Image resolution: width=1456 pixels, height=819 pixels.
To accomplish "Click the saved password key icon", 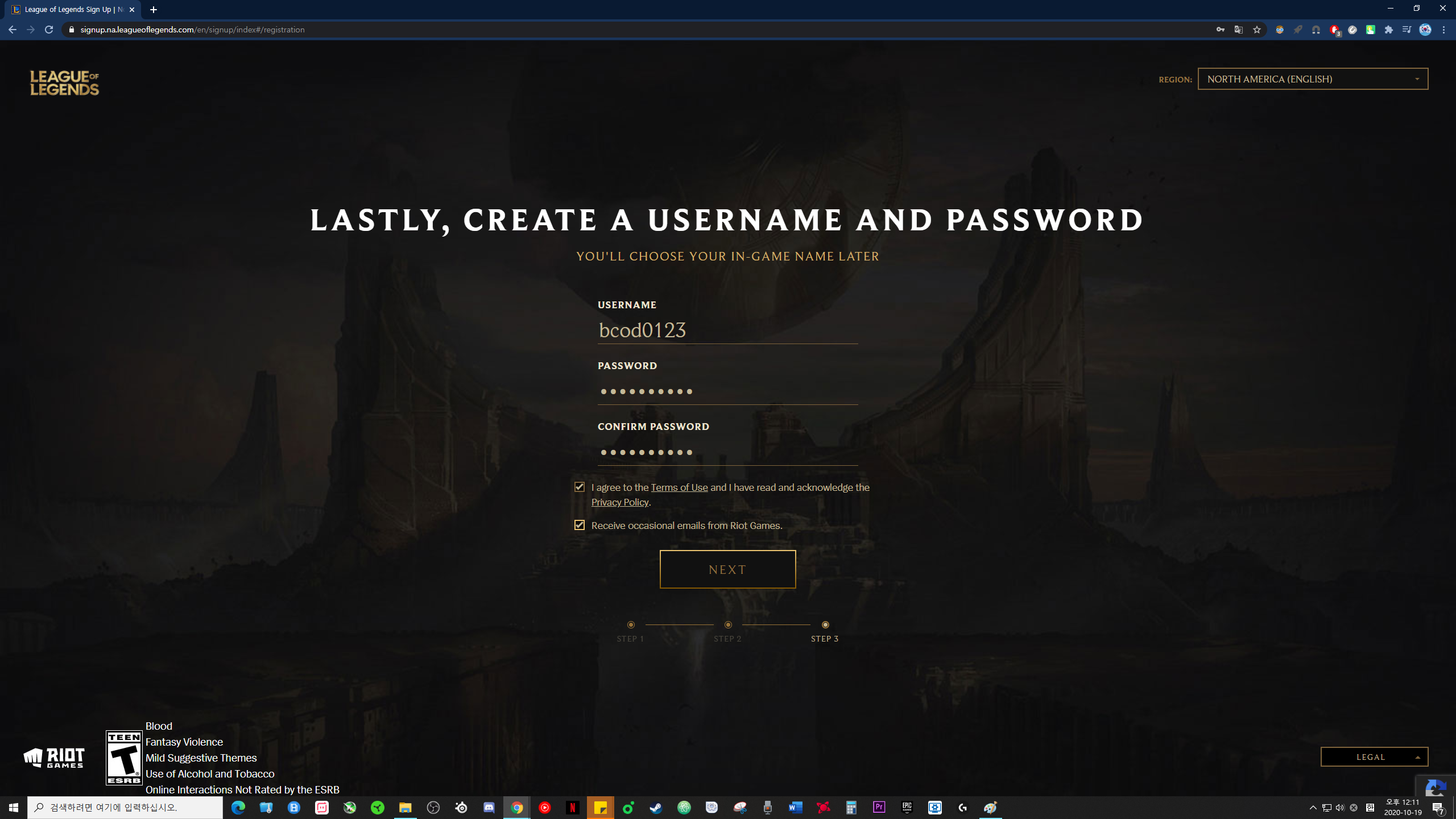I will 1220,30.
